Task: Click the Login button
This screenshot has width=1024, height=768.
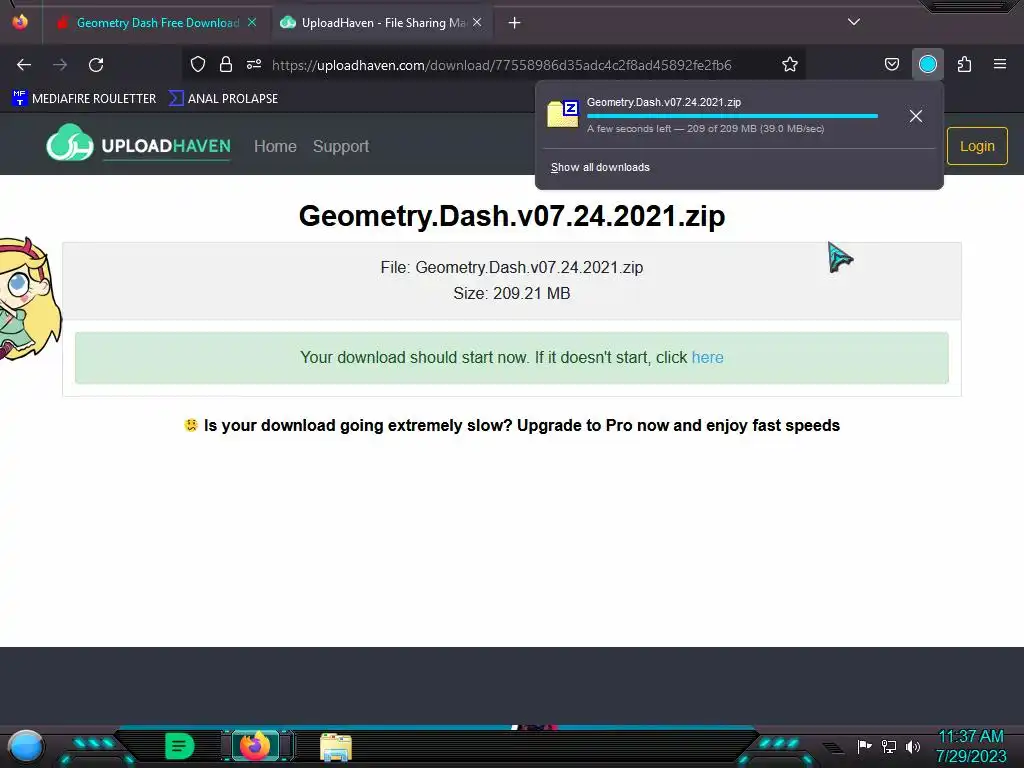Action: coord(977,146)
